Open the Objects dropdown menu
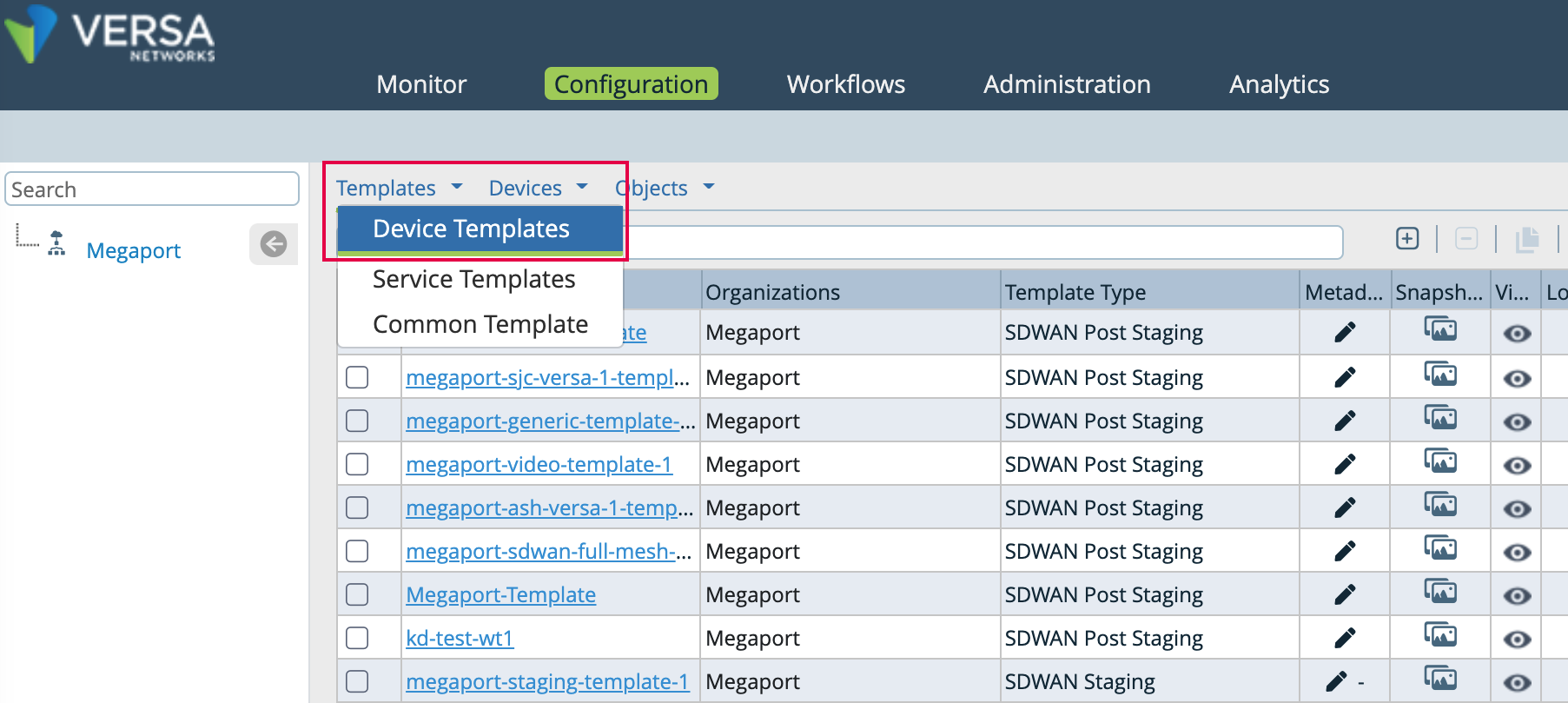 click(x=665, y=188)
